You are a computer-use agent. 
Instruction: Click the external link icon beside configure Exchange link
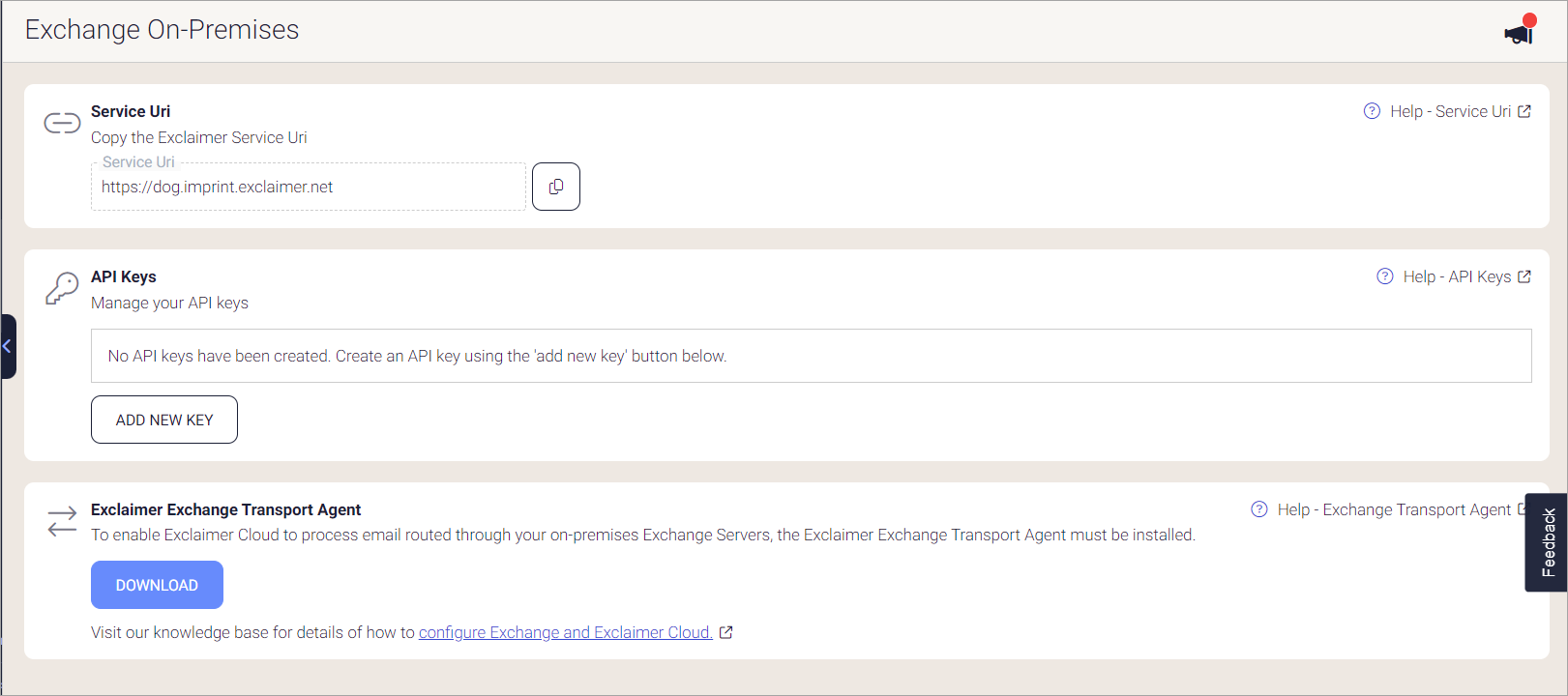726,632
